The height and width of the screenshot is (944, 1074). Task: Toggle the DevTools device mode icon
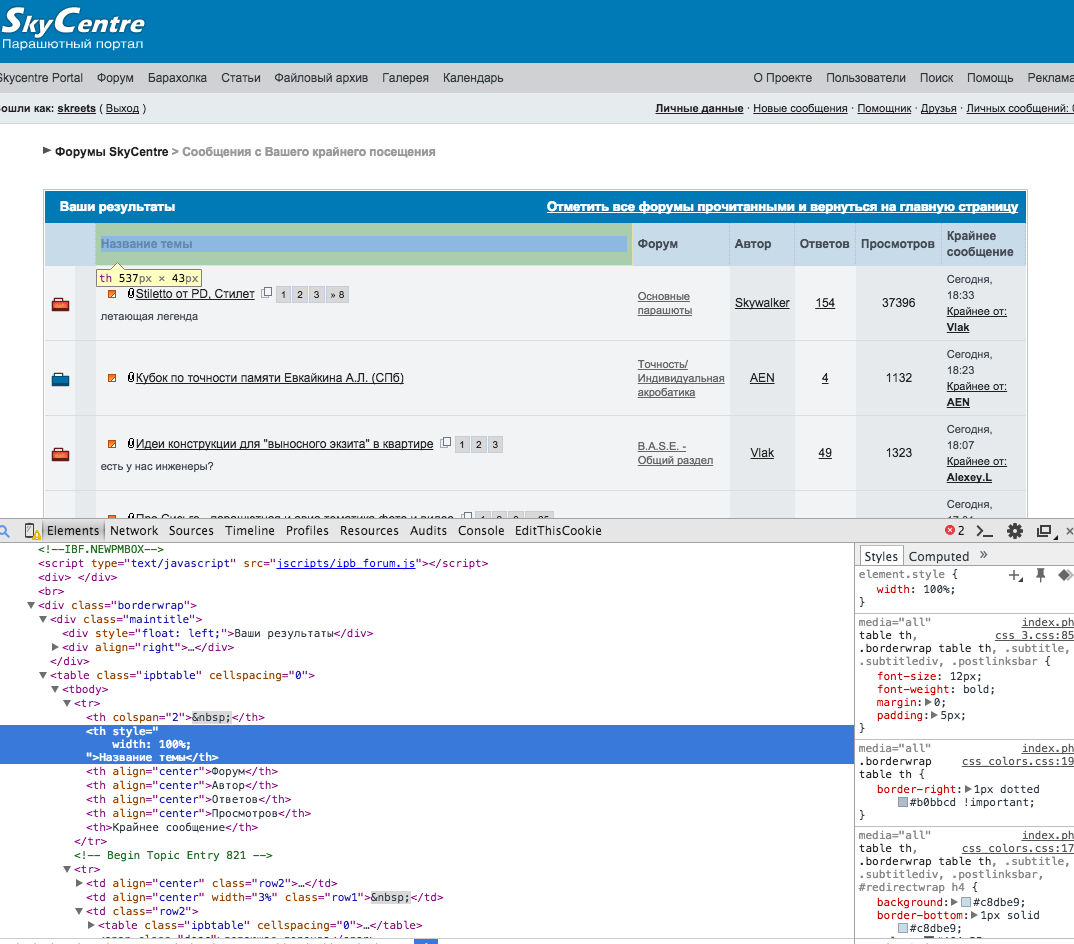(32, 531)
